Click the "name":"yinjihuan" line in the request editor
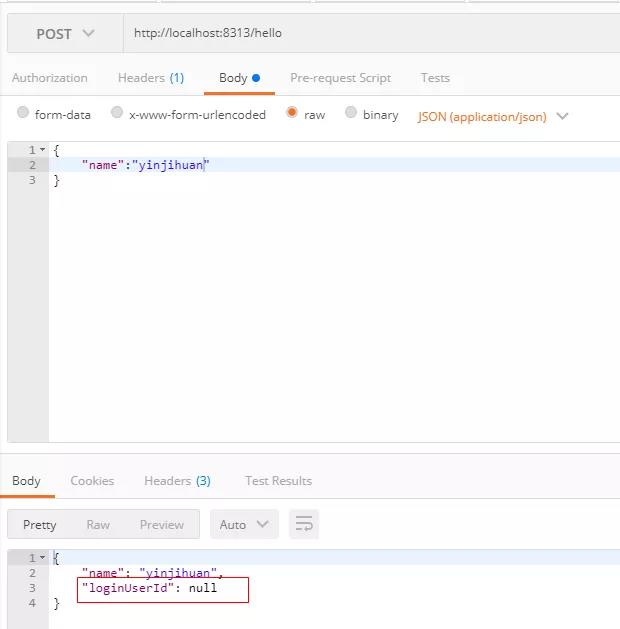 pyautogui.click(x=146, y=165)
